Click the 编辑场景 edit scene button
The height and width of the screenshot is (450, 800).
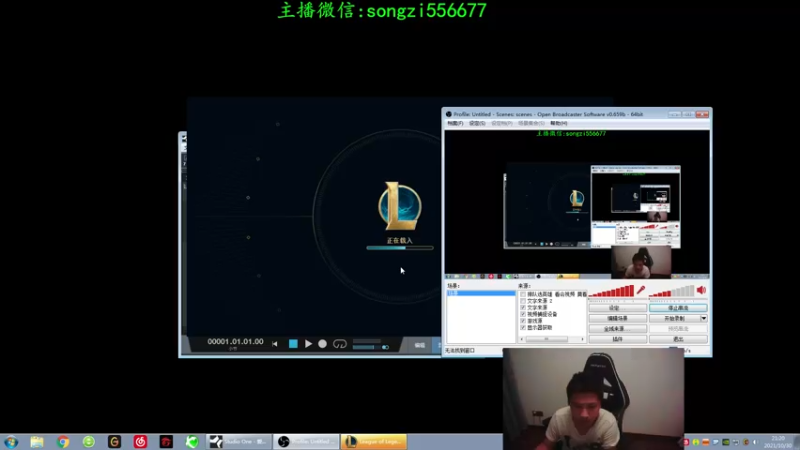(617, 318)
